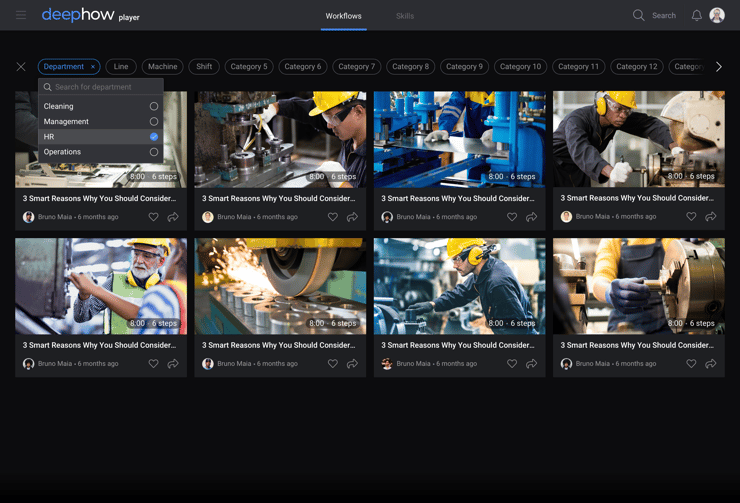Advance category chips with right arrow
The height and width of the screenshot is (503, 740).
pos(718,67)
